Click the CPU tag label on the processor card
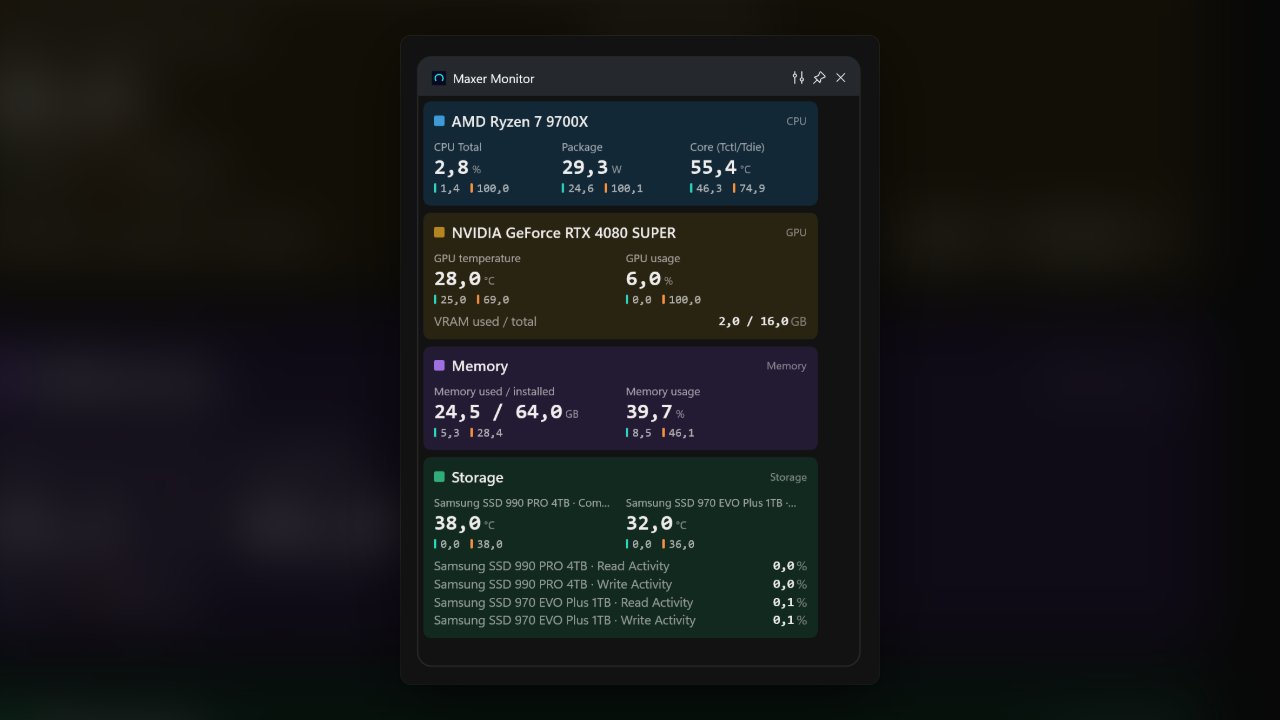Viewport: 1280px width, 720px height. tap(796, 122)
